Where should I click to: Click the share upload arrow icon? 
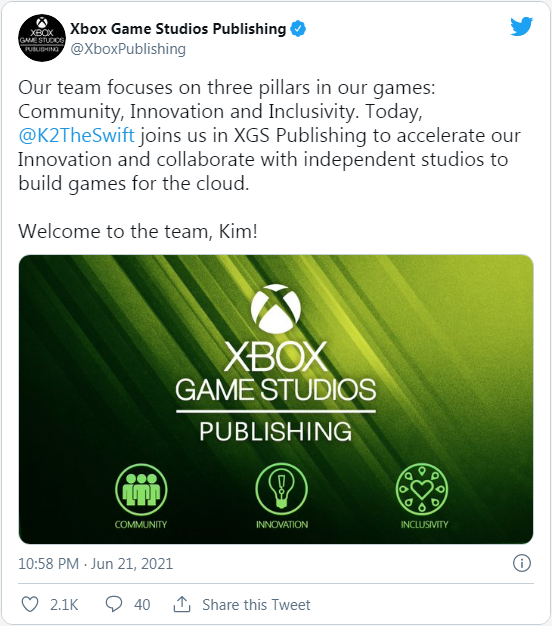[182, 604]
